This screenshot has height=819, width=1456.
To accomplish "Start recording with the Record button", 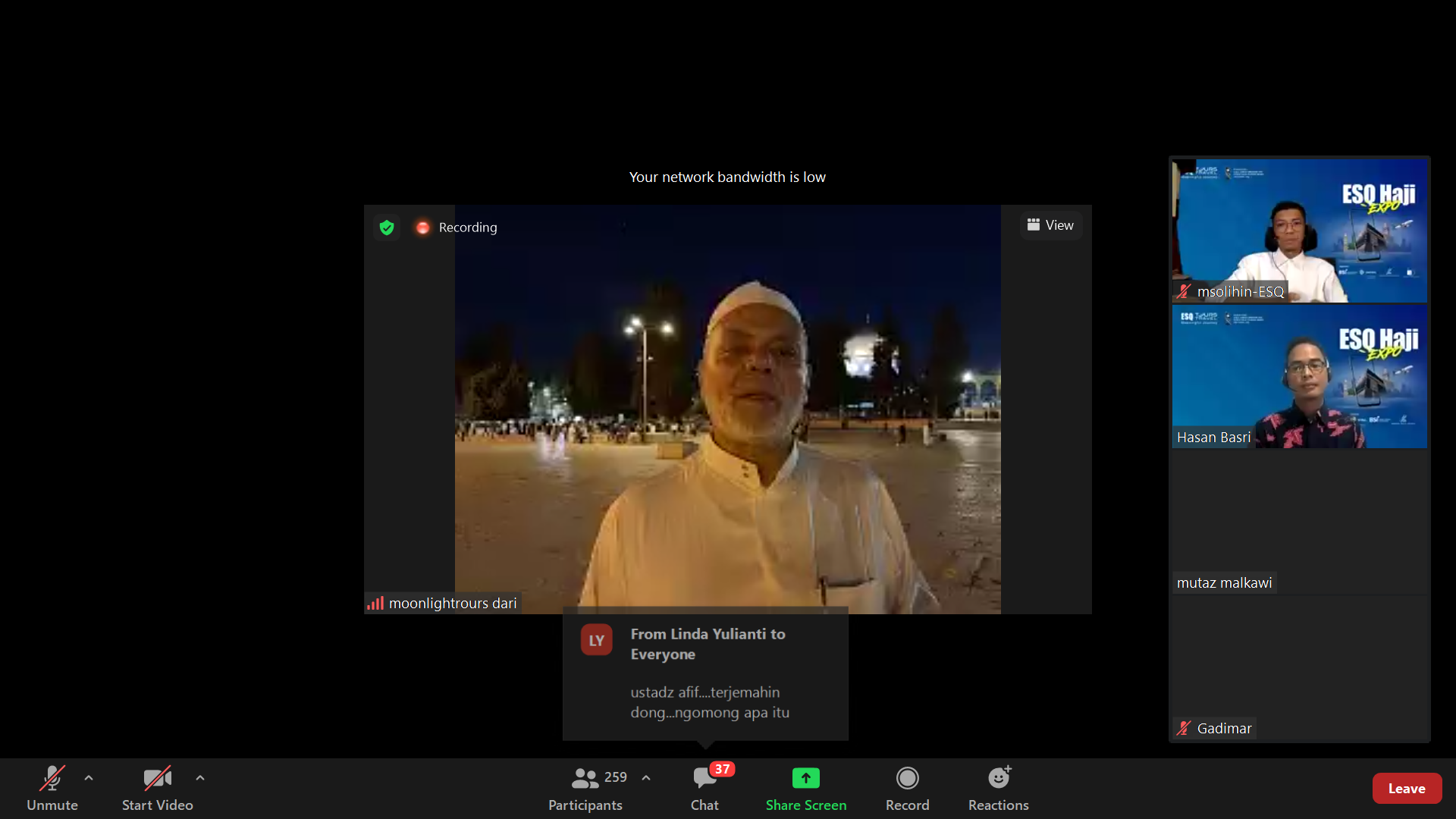I will click(x=907, y=787).
